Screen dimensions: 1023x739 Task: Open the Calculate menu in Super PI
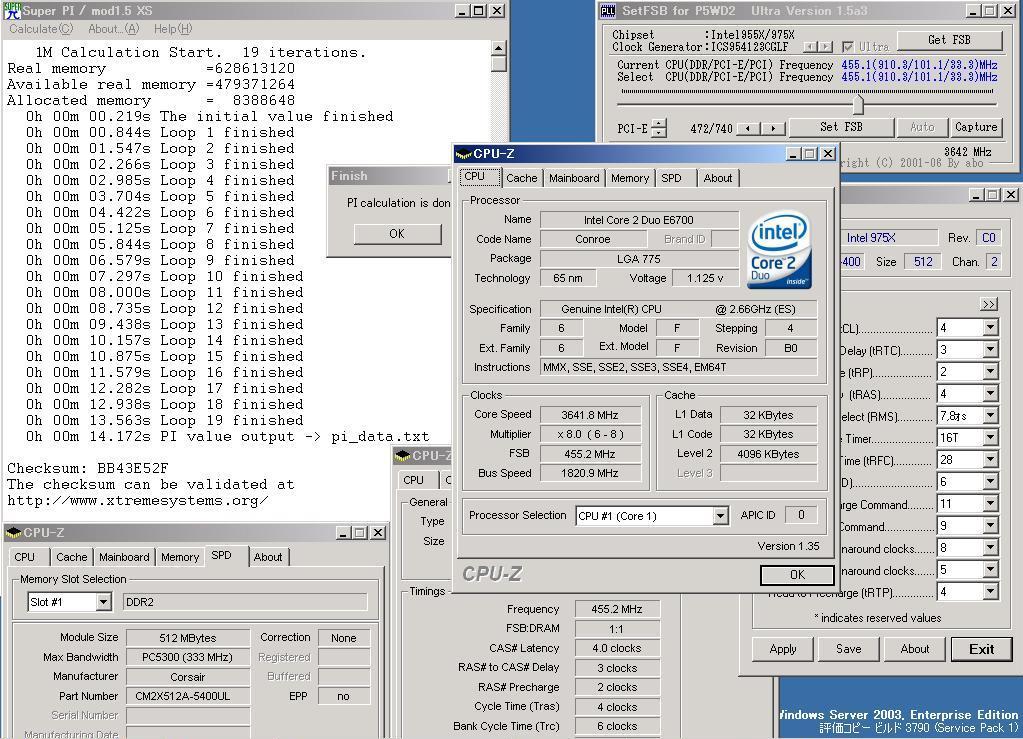[x=40, y=29]
